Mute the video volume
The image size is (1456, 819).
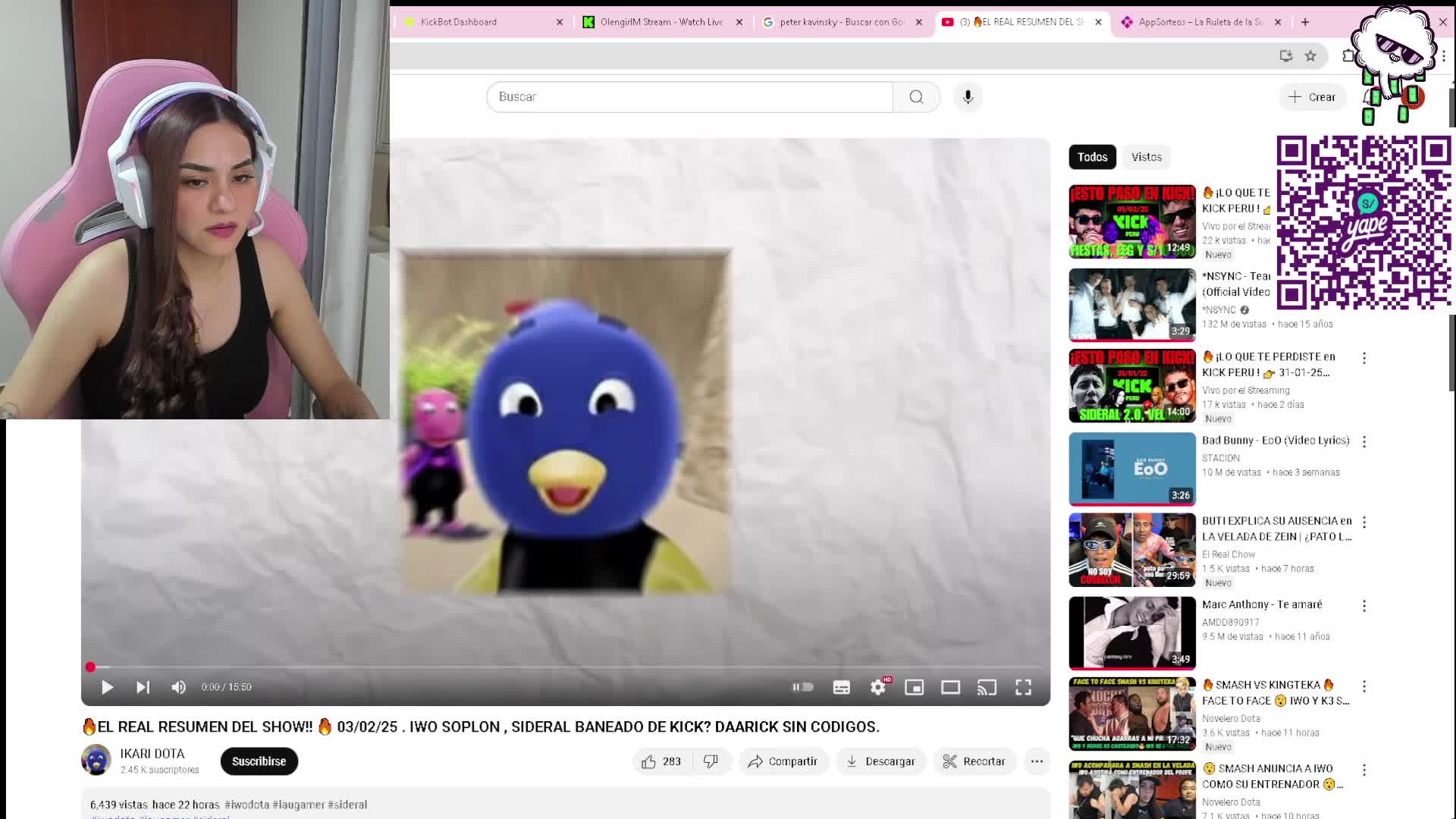click(x=179, y=687)
